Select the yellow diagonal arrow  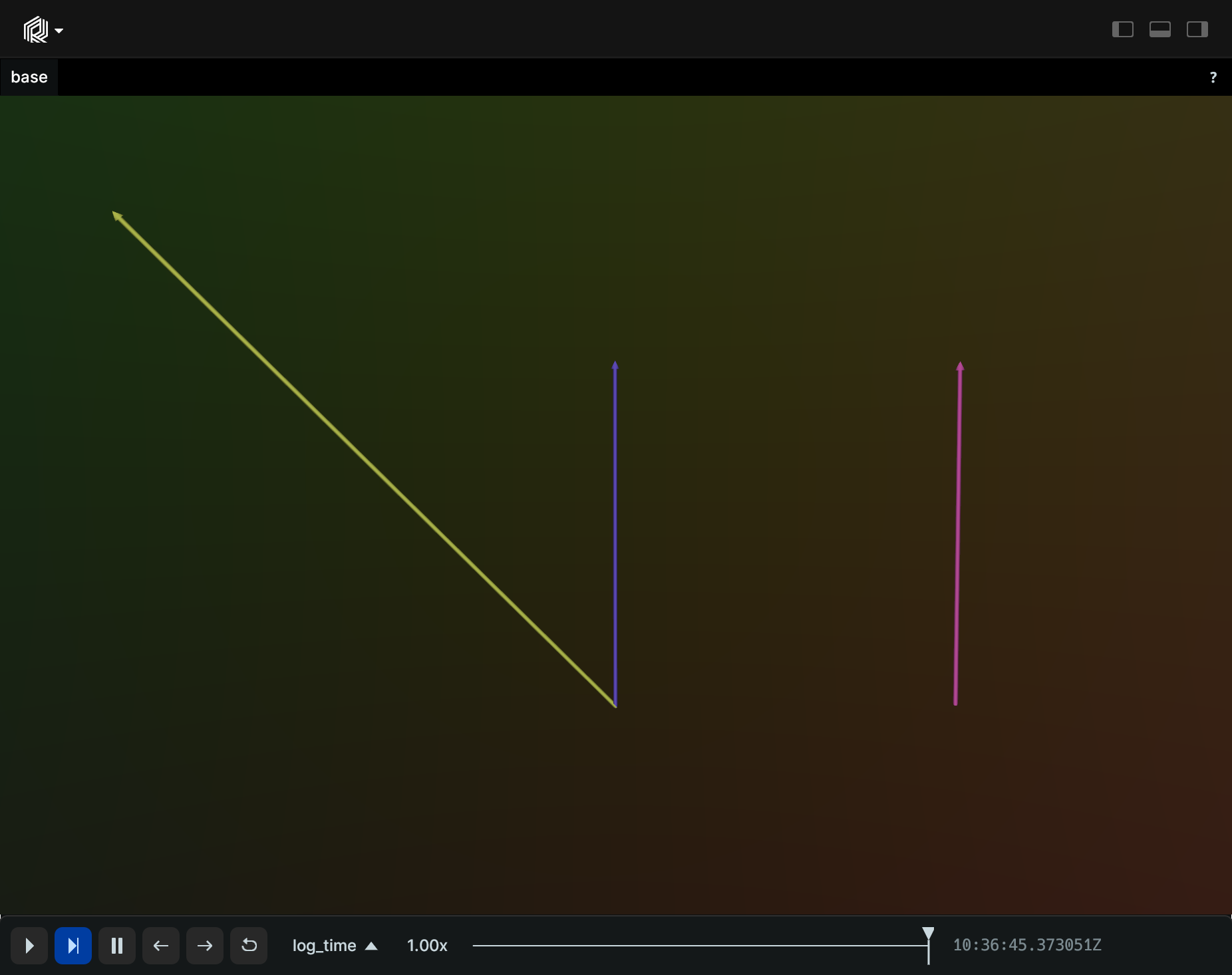pos(364,459)
